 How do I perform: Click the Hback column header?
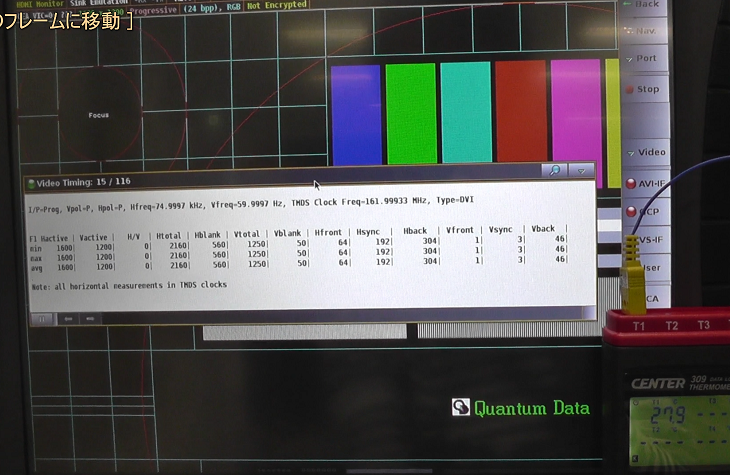click(415, 231)
